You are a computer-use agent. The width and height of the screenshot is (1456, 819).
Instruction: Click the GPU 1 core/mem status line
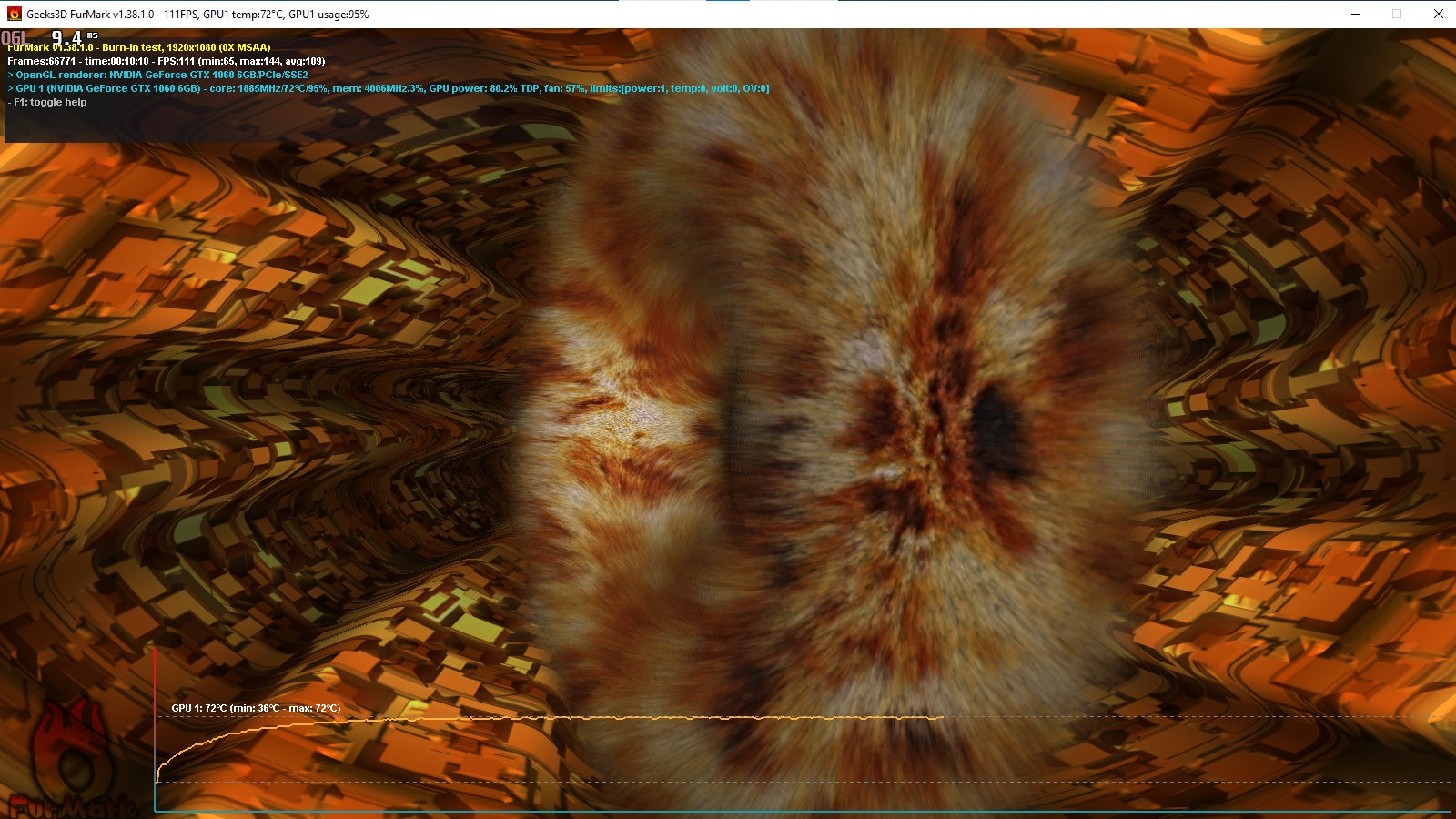coord(388,88)
